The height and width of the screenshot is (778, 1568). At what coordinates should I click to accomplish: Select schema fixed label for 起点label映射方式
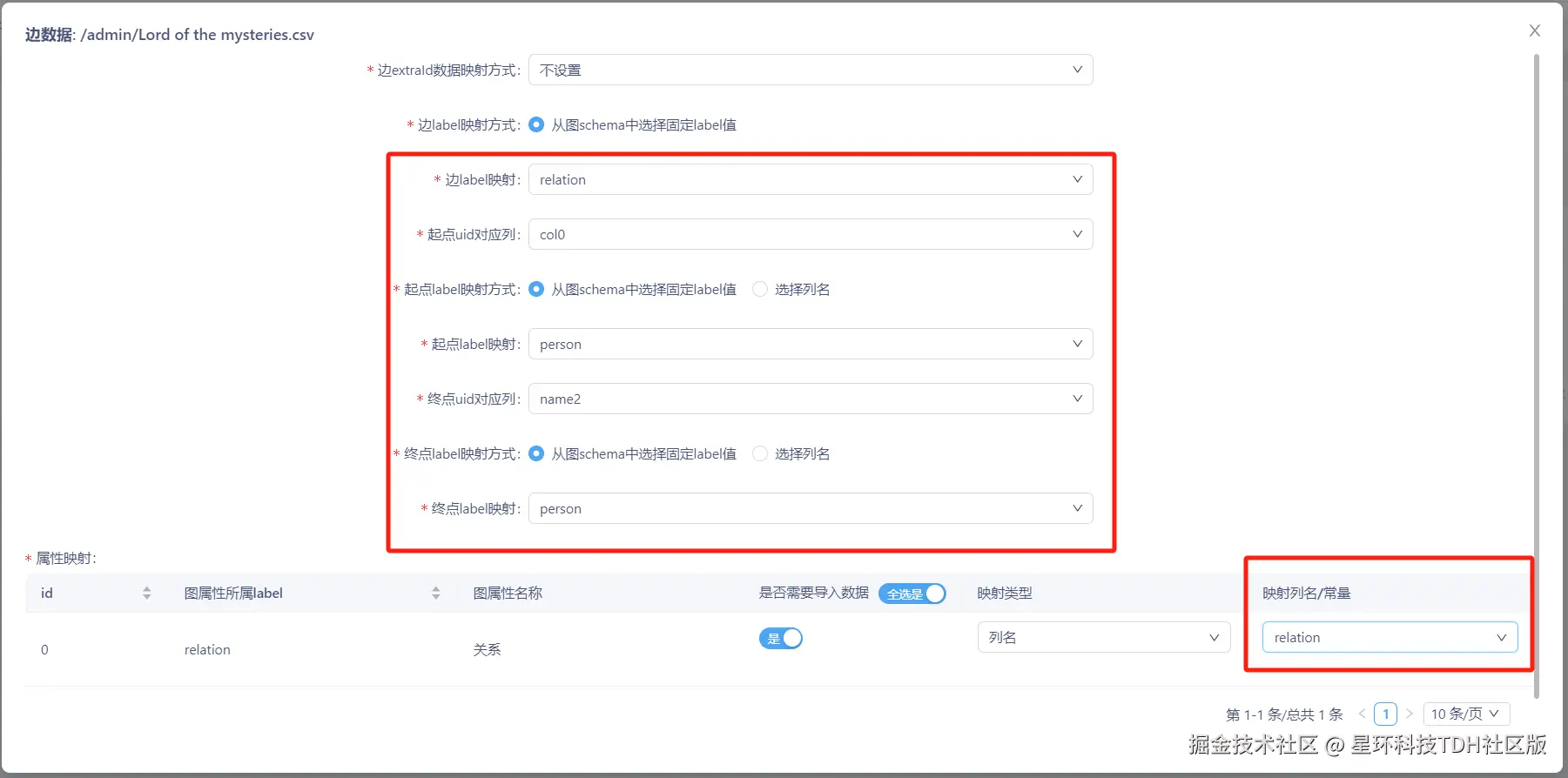click(536, 289)
